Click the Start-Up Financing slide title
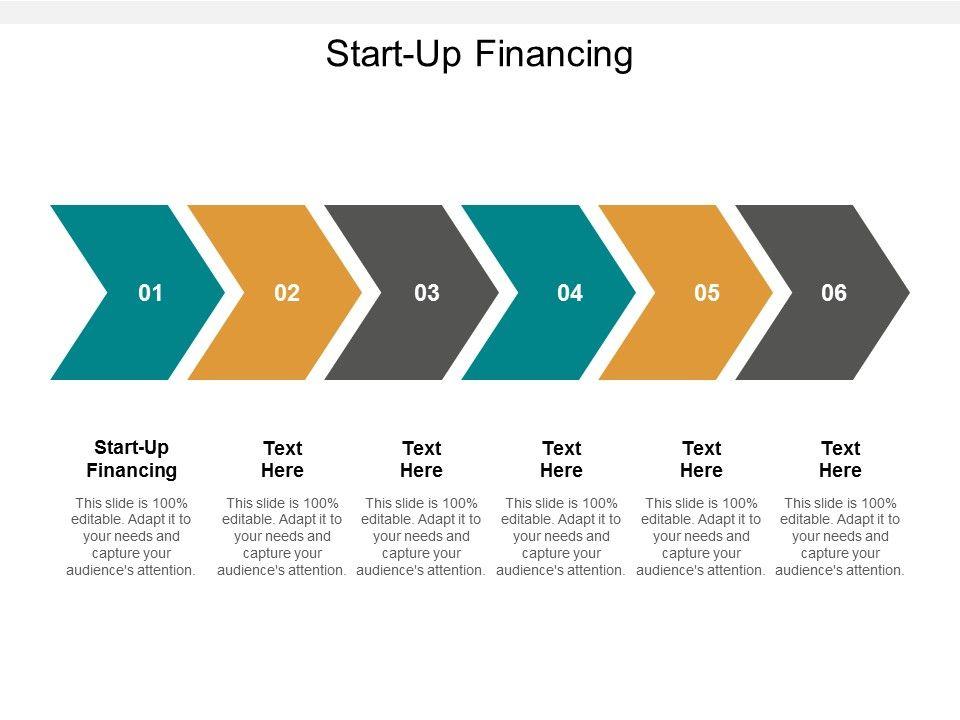The width and height of the screenshot is (960, 720). (x=479, y=54)
